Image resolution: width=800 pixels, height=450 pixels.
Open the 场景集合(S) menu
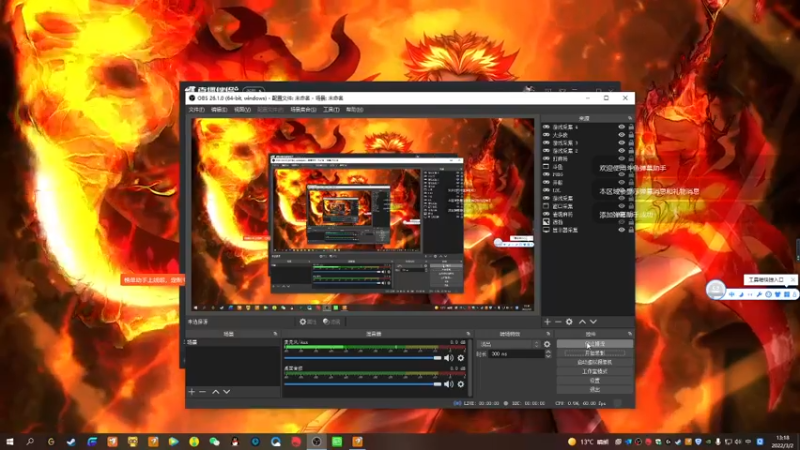[x=303, y=110]
